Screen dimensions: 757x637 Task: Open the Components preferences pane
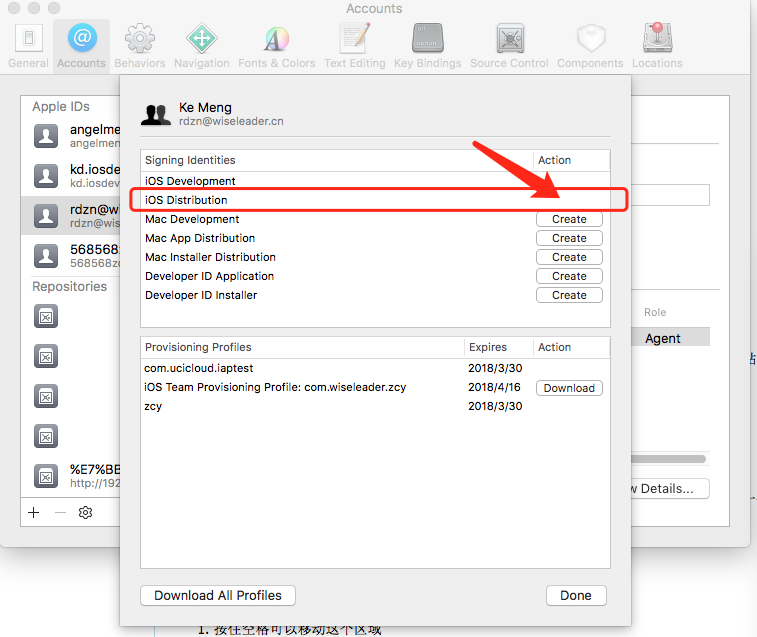click(590, 46)
